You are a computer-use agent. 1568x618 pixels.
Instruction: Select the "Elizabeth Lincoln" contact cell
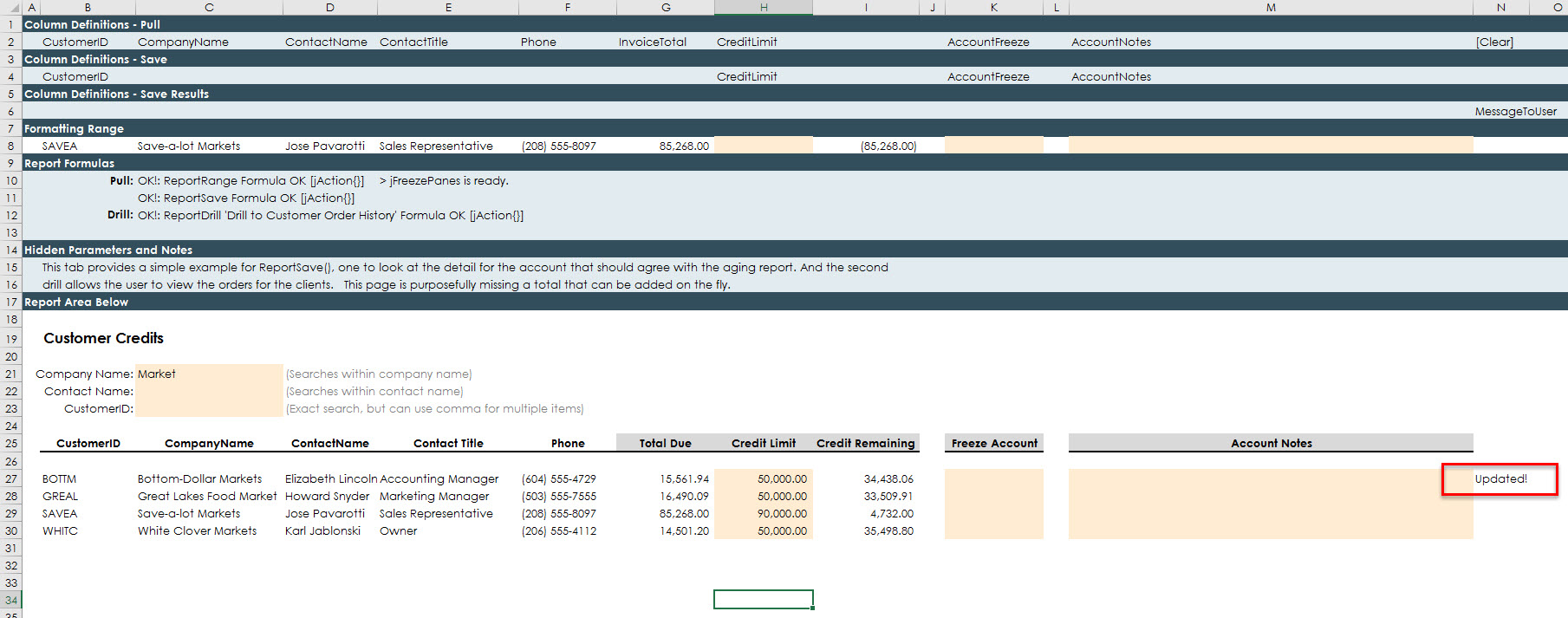[331, 478]
